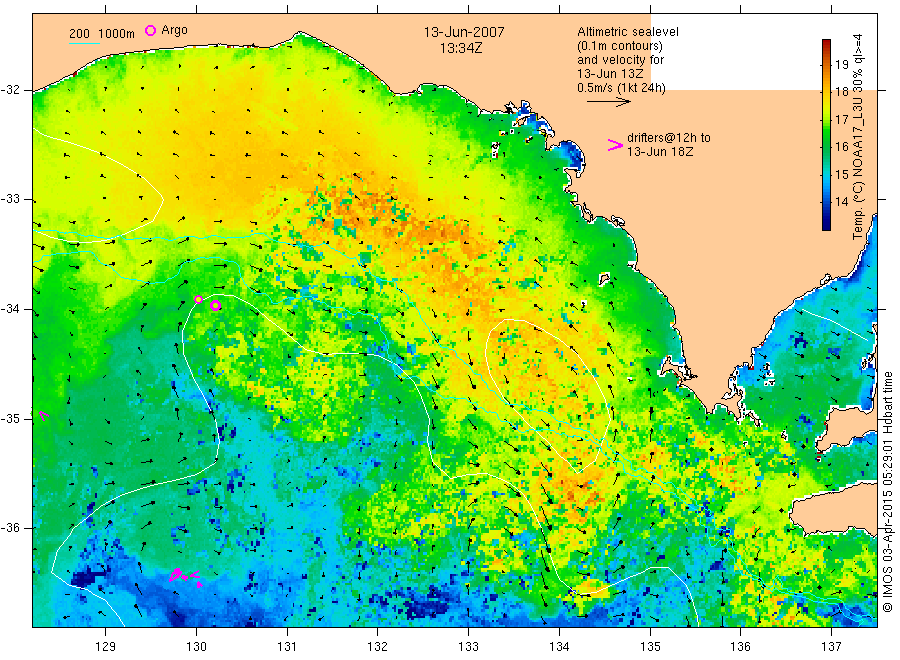Click the Argo legend circle marker
Viewport: 900px width, 660px height.
click(150, 30)
